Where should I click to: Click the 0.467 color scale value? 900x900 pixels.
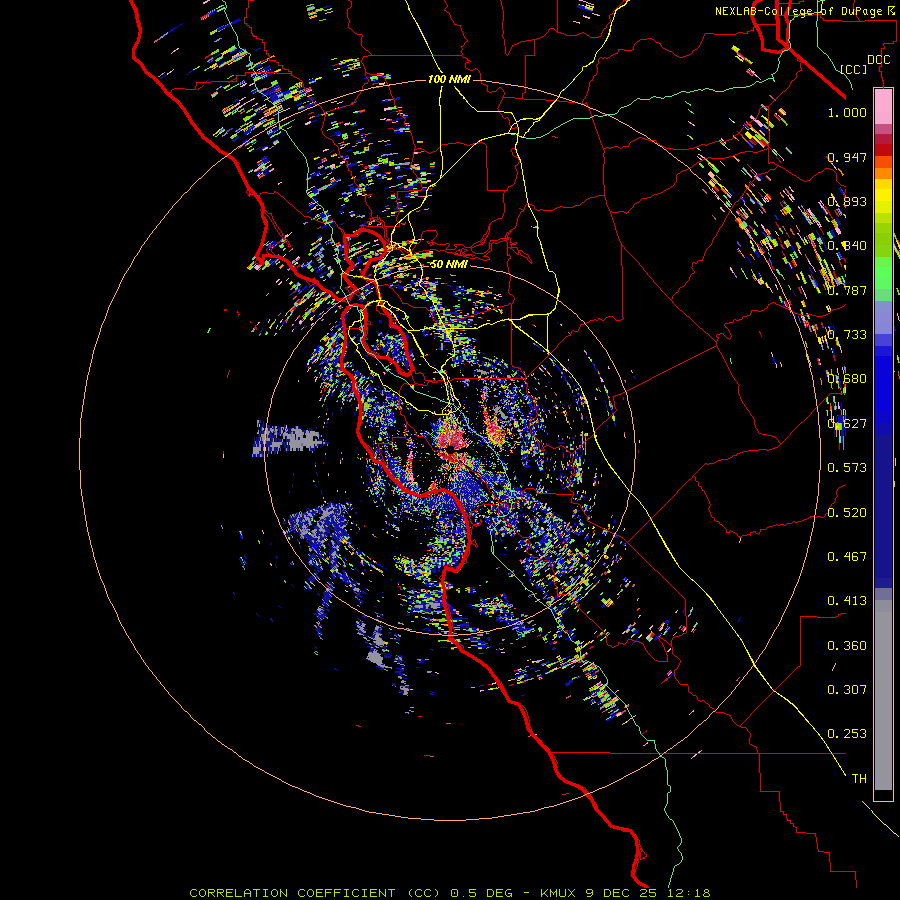tap(847, 557)
